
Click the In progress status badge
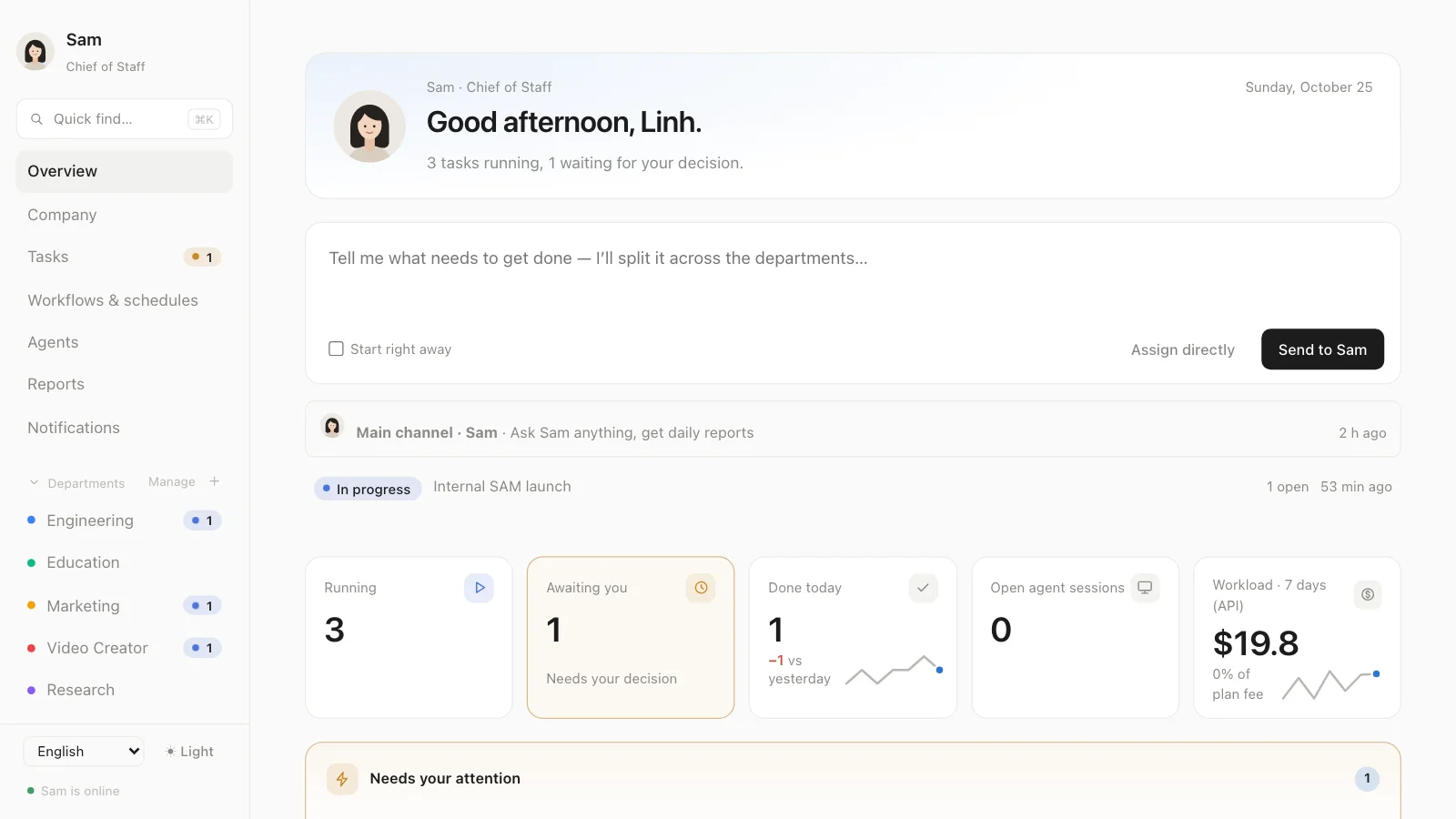pos(368,489)
